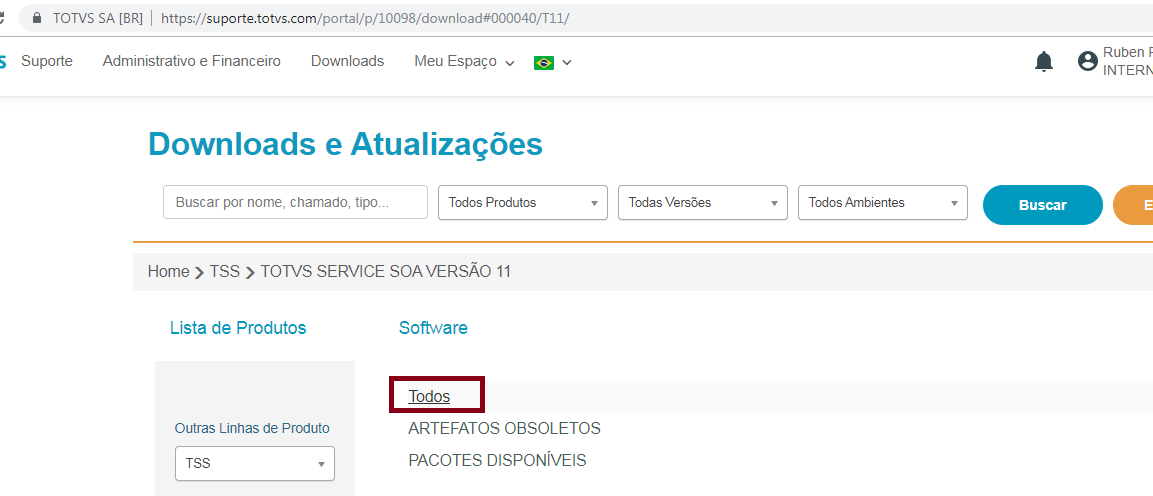Open the TSS product line dropdown
This screenshot has width=1153, height=496.
(254, 464)
